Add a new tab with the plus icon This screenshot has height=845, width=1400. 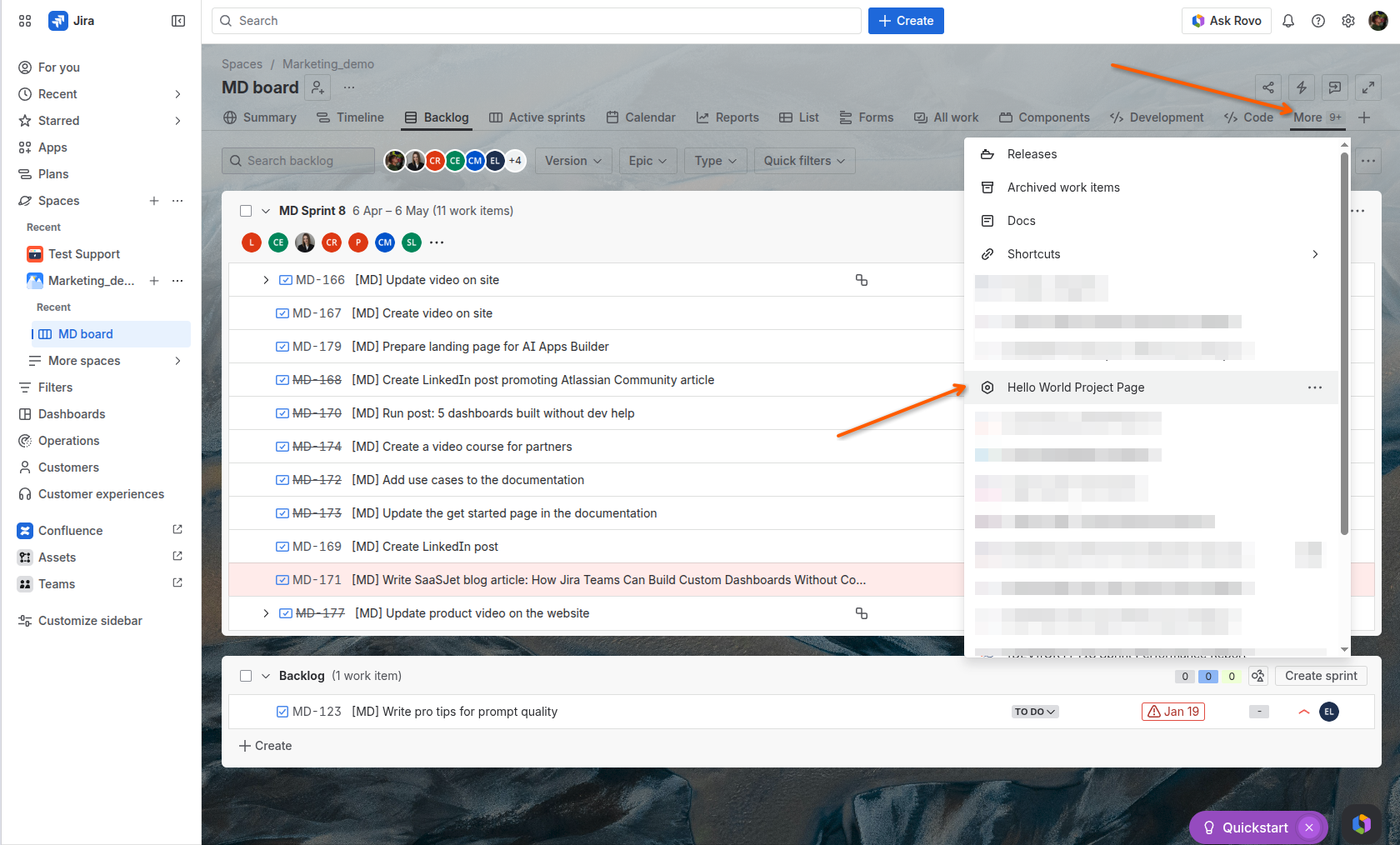coord(1364,117)
